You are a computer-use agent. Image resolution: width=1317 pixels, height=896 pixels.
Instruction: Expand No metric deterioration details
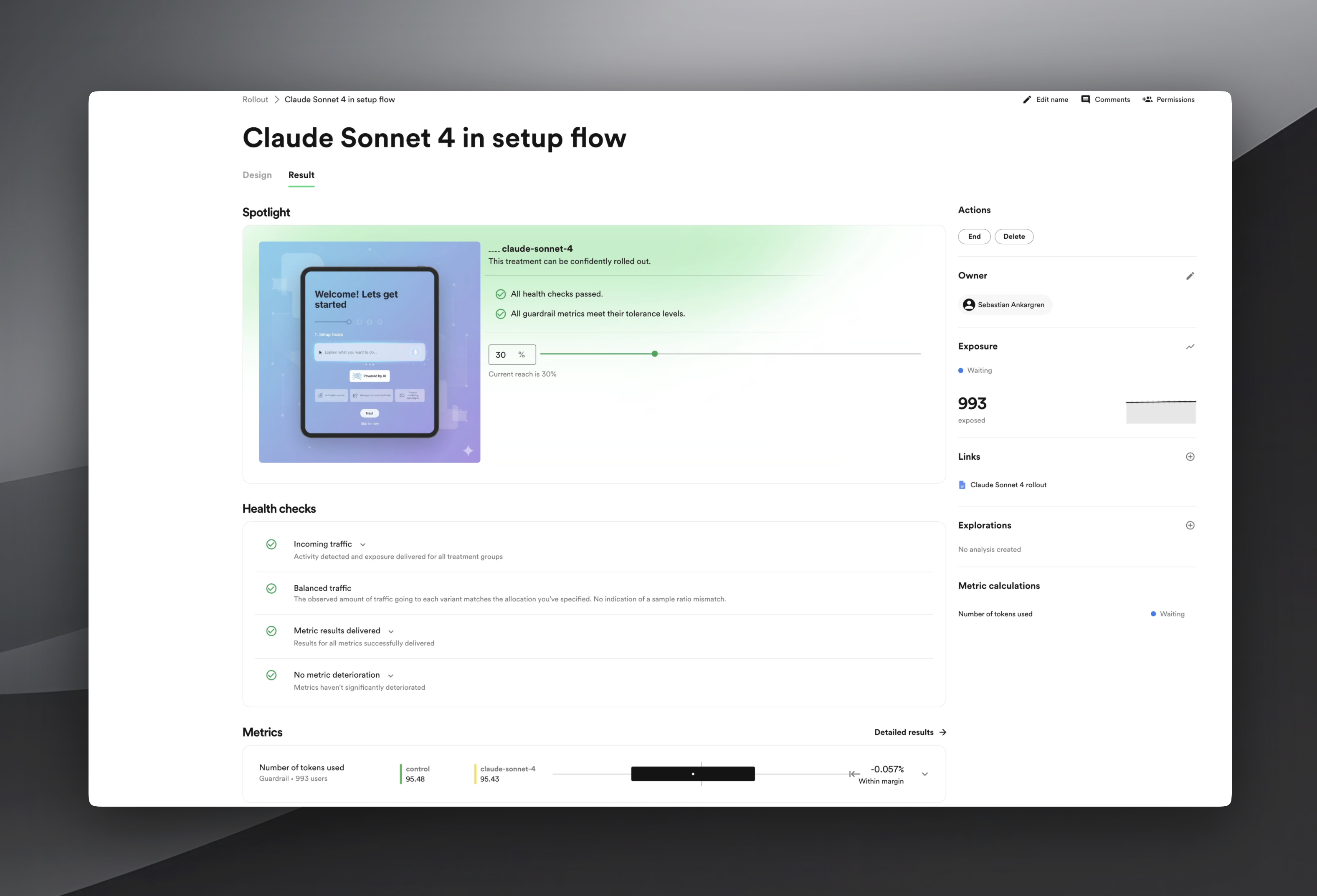(x=390, y=676)
